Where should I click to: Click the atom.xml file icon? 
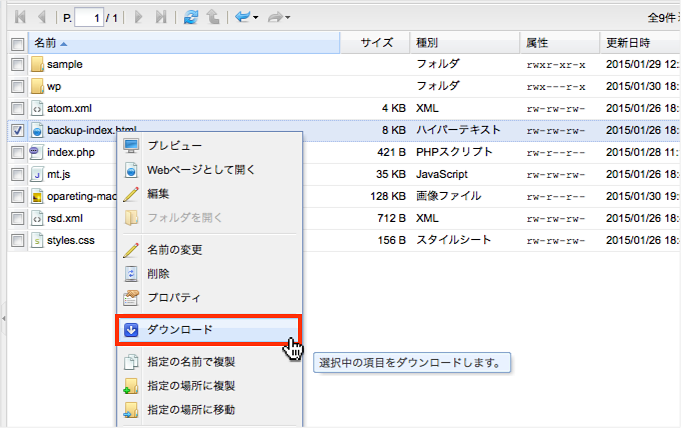(37, 108)
